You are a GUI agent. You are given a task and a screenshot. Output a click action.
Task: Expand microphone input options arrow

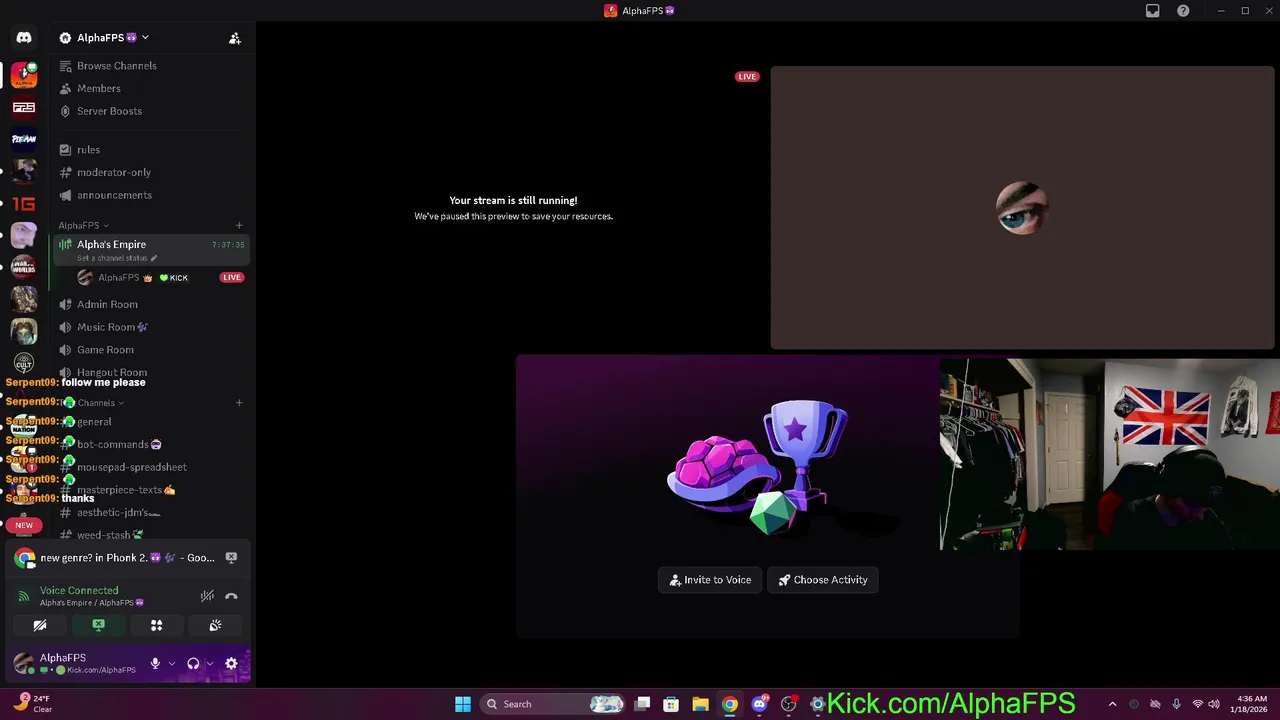pyautogui.click(x=172, y=663)
